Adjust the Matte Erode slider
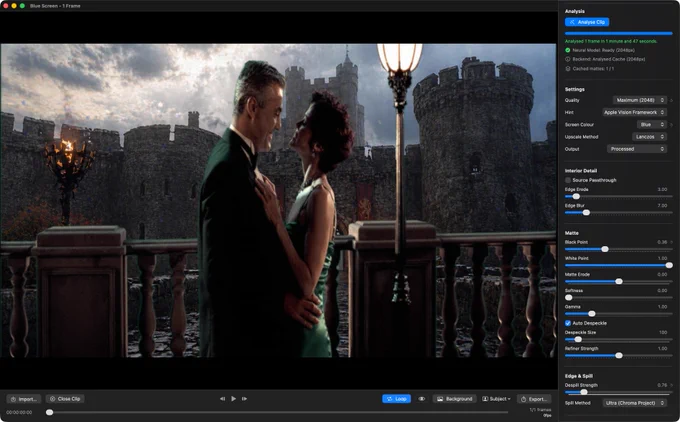Screen dimensions: 680x422 click(619, 281)
